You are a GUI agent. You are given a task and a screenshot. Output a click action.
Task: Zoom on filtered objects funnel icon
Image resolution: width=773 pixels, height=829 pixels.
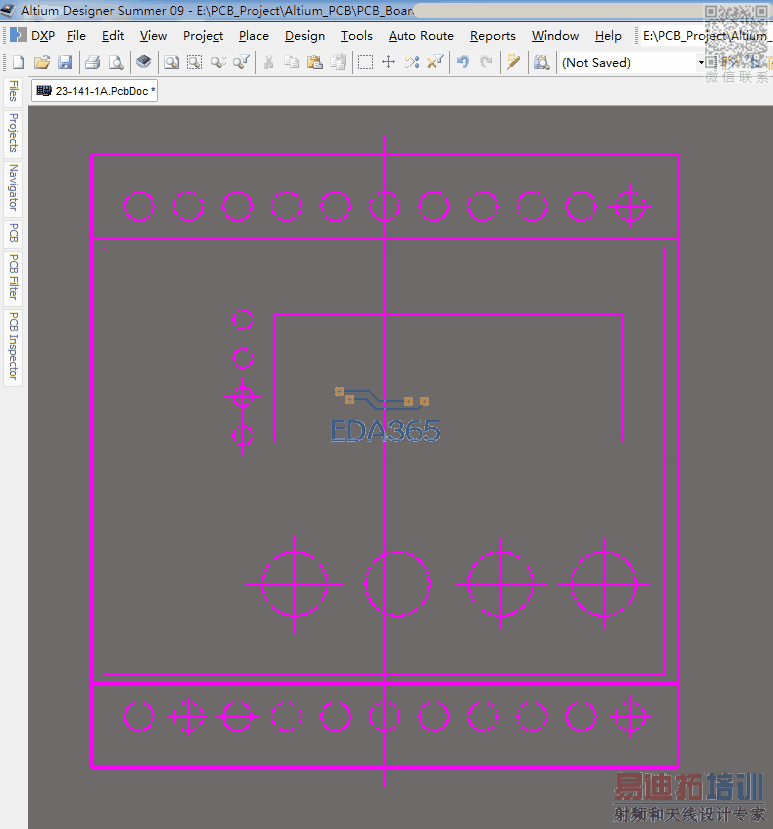click(x=241, y=62)
